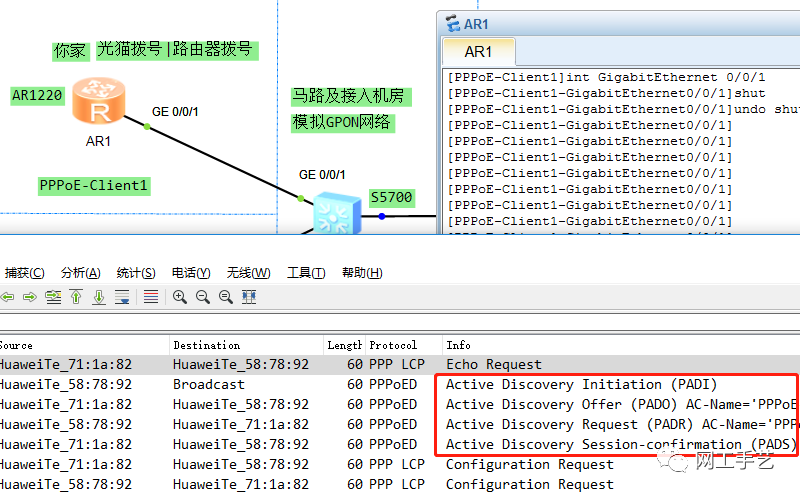This screenshot has width=800, height=495.
Task: Sort by the Info column header
Action: 621,345
